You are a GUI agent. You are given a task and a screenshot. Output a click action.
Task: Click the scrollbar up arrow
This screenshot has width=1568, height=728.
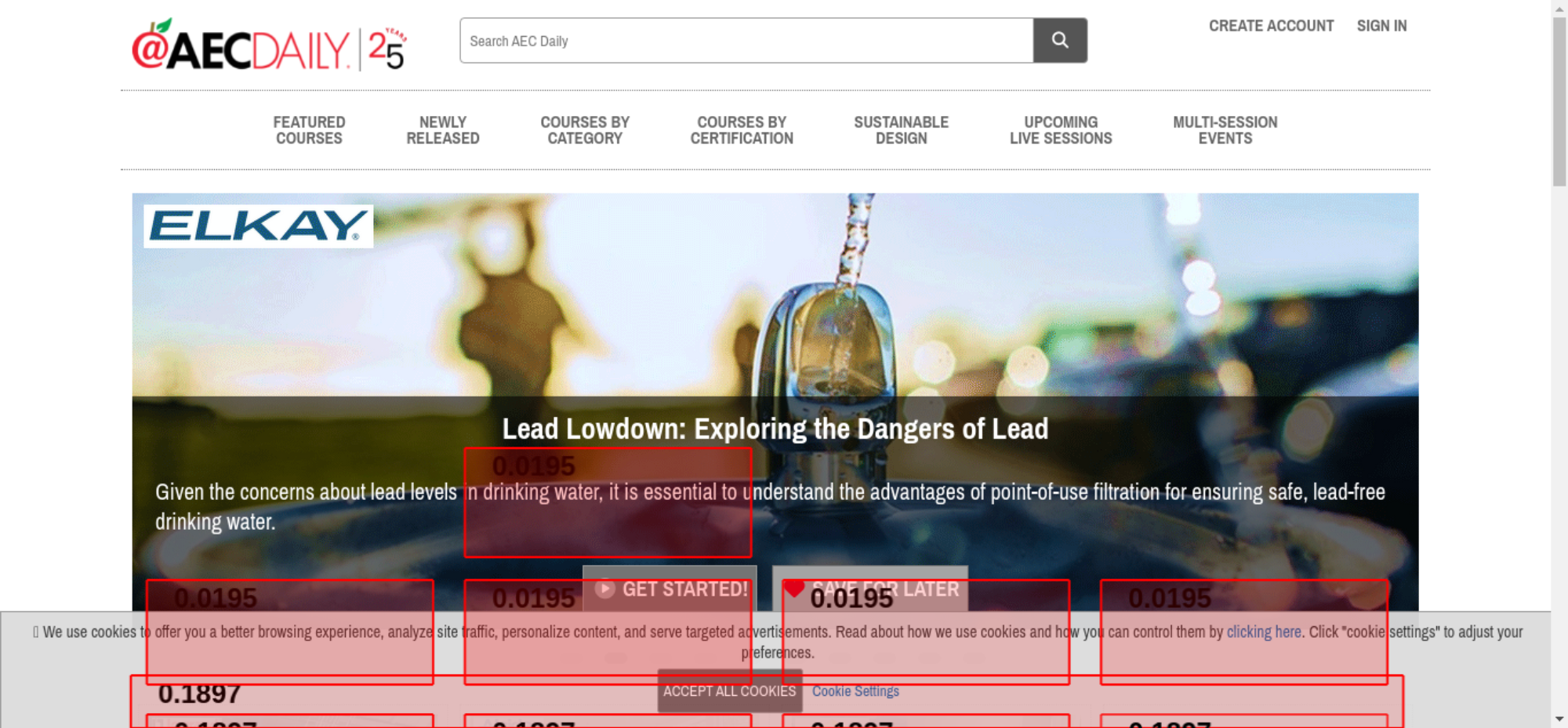[1559, 8]
